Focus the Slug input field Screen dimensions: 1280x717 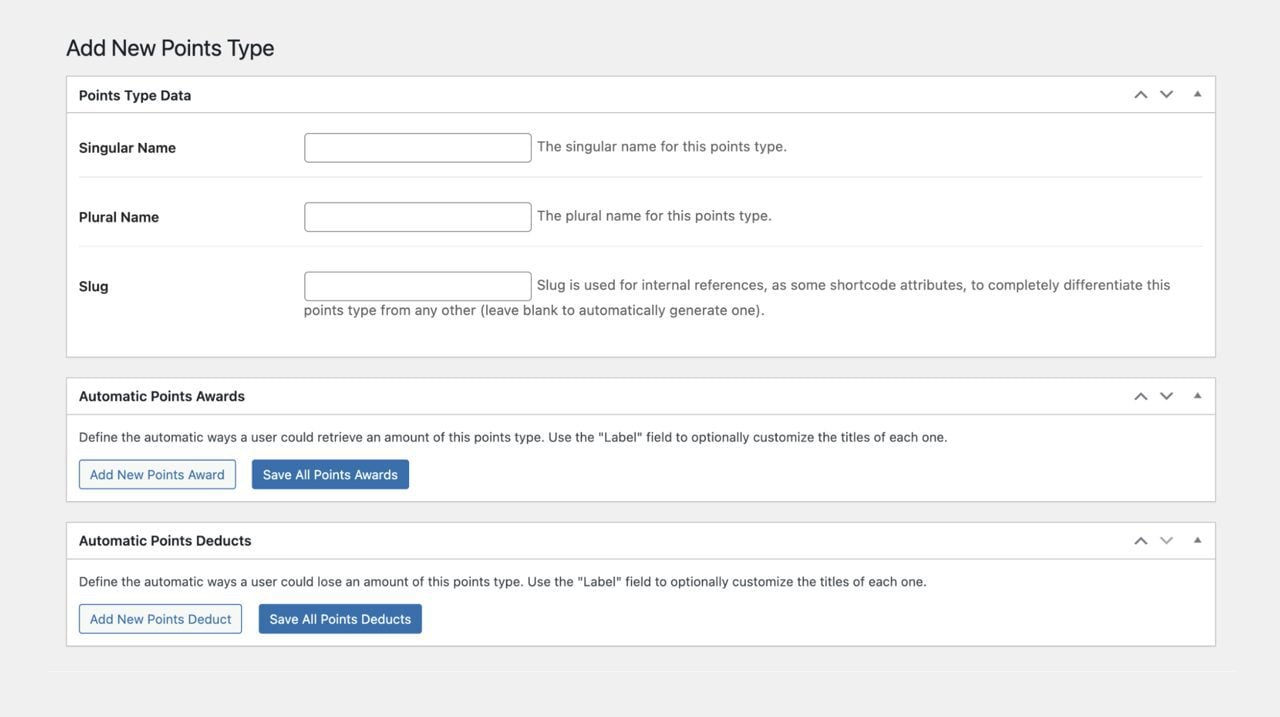pos(417,288)
